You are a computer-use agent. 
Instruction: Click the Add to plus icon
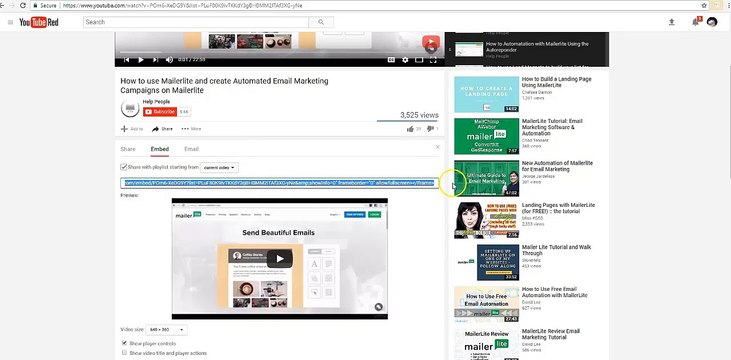(x=124, y=129)
